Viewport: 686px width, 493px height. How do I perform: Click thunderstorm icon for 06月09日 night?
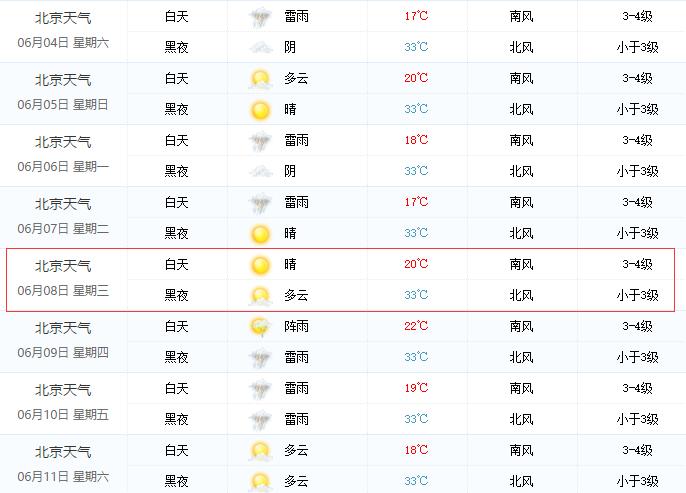260,358
